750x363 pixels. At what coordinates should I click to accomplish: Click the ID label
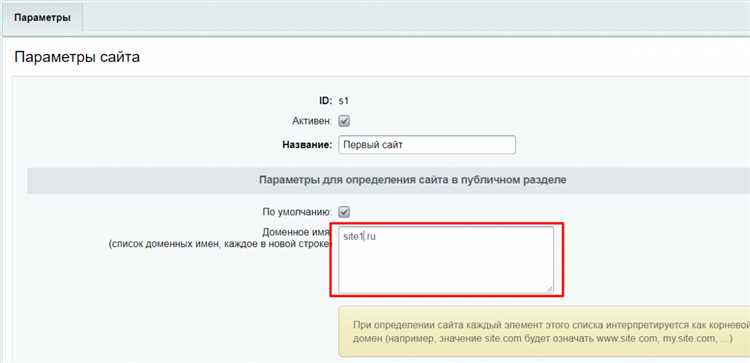[x=326, y=101]
